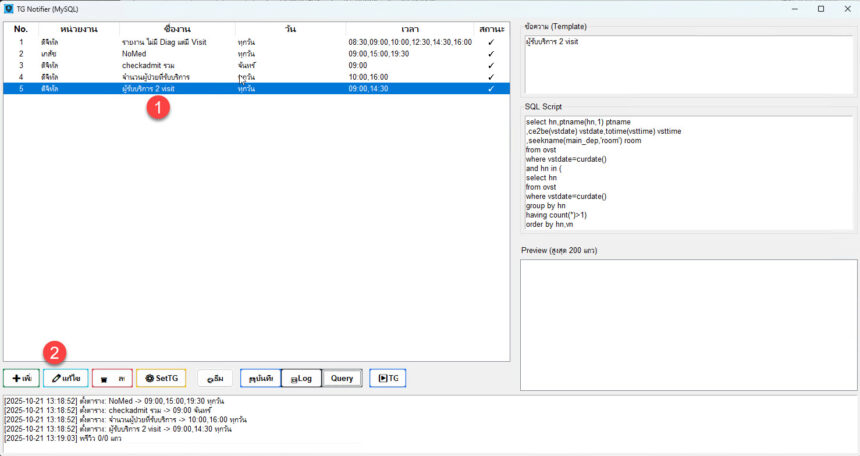Click the 'เวลา' column header

[x=410, y=29]
